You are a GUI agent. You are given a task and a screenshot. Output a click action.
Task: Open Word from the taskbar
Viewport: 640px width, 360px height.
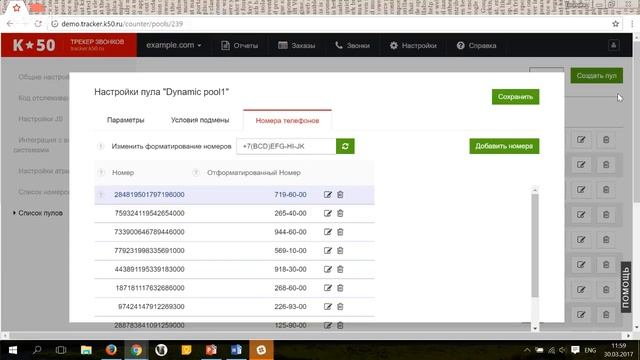tap(236, 350)
